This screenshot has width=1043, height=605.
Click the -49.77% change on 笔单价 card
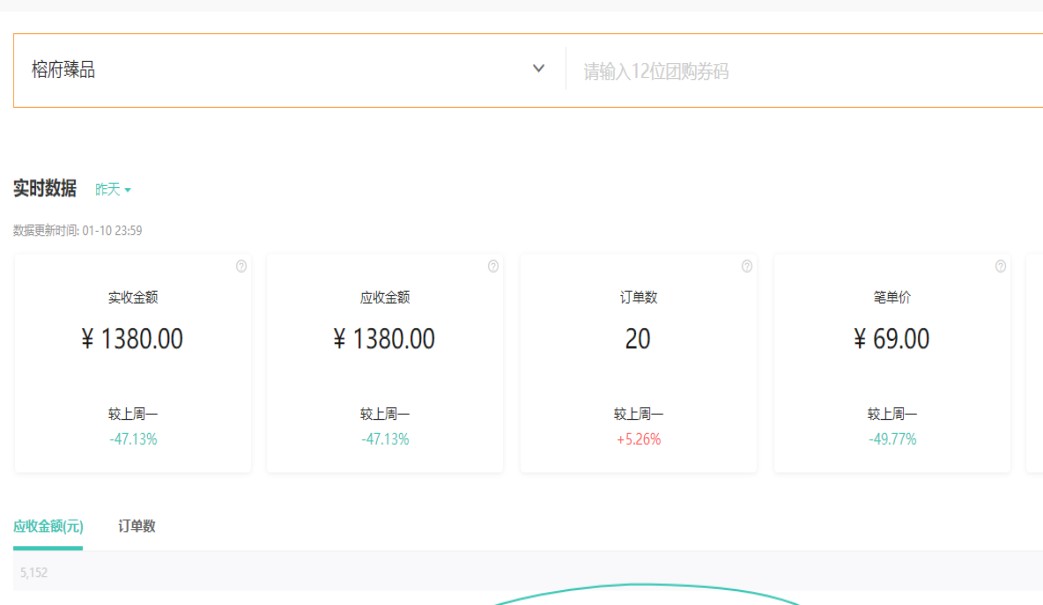click(891, 439)
